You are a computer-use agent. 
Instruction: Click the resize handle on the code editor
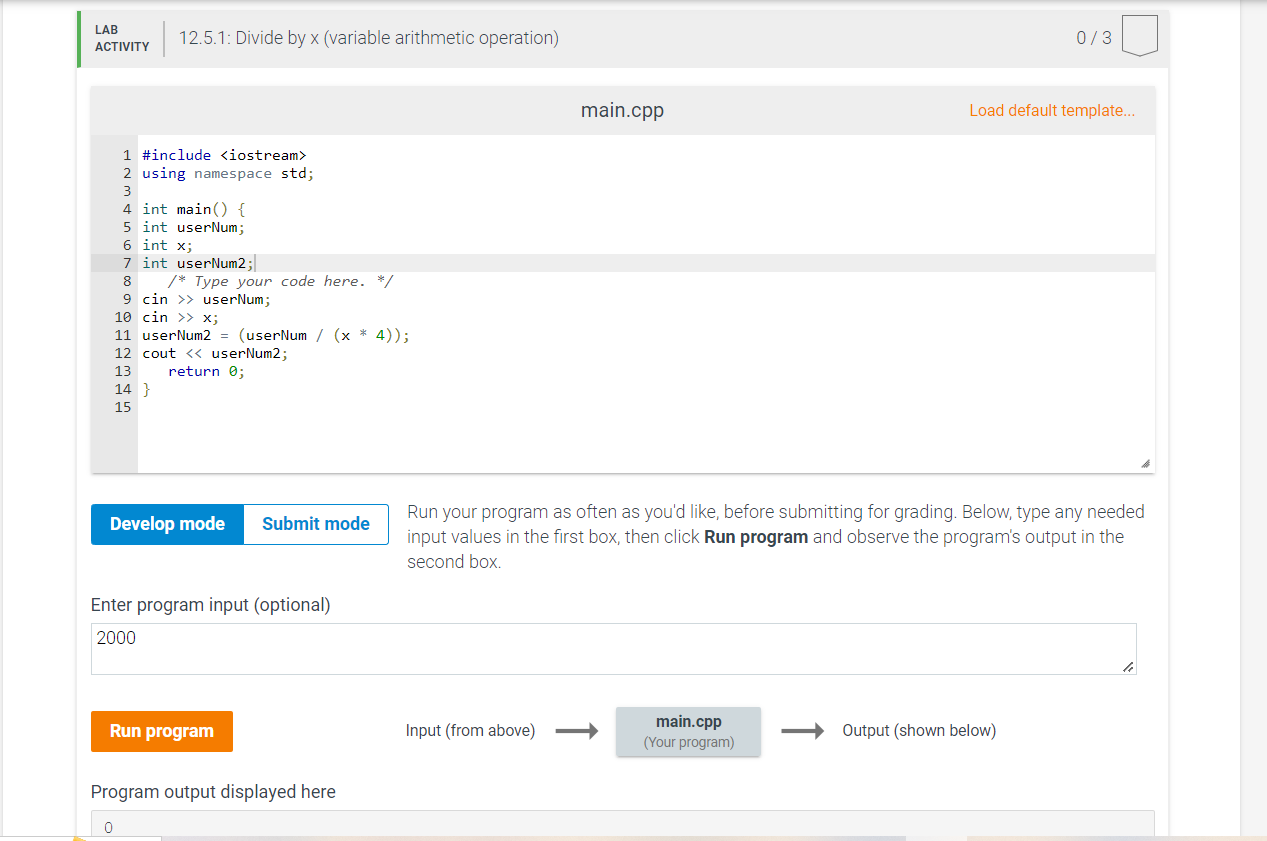point(1146,461)
